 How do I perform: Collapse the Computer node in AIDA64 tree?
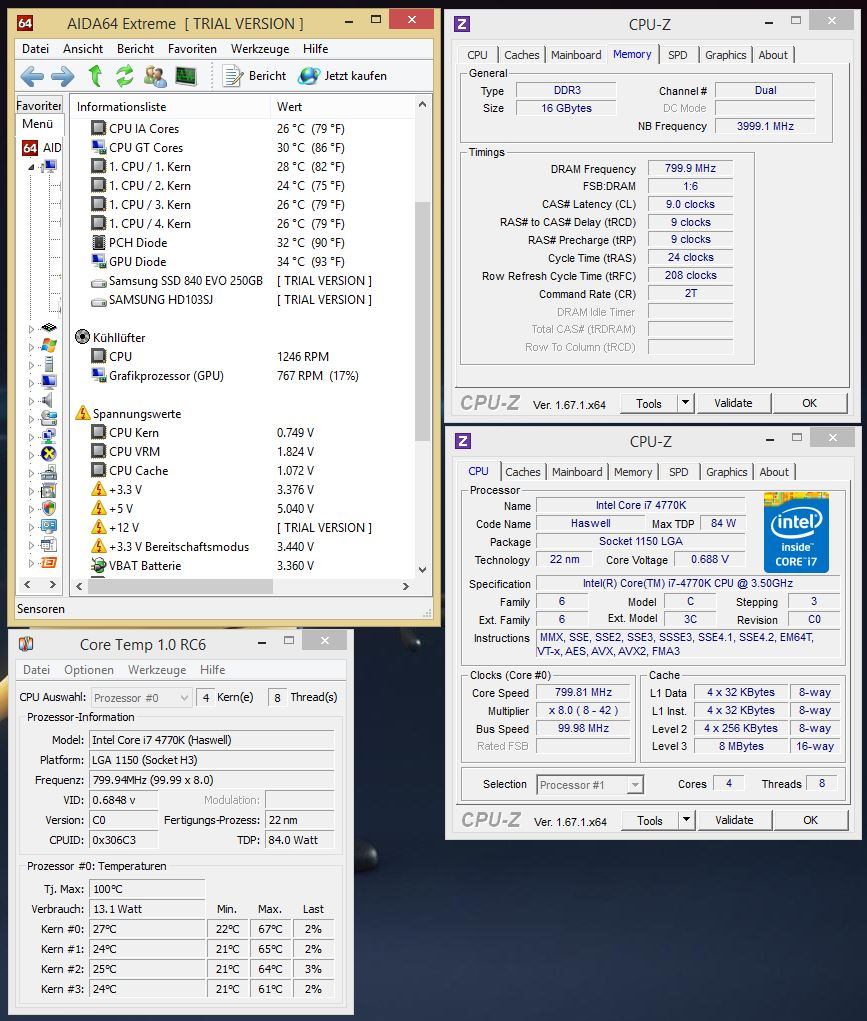tap(31, 167)
